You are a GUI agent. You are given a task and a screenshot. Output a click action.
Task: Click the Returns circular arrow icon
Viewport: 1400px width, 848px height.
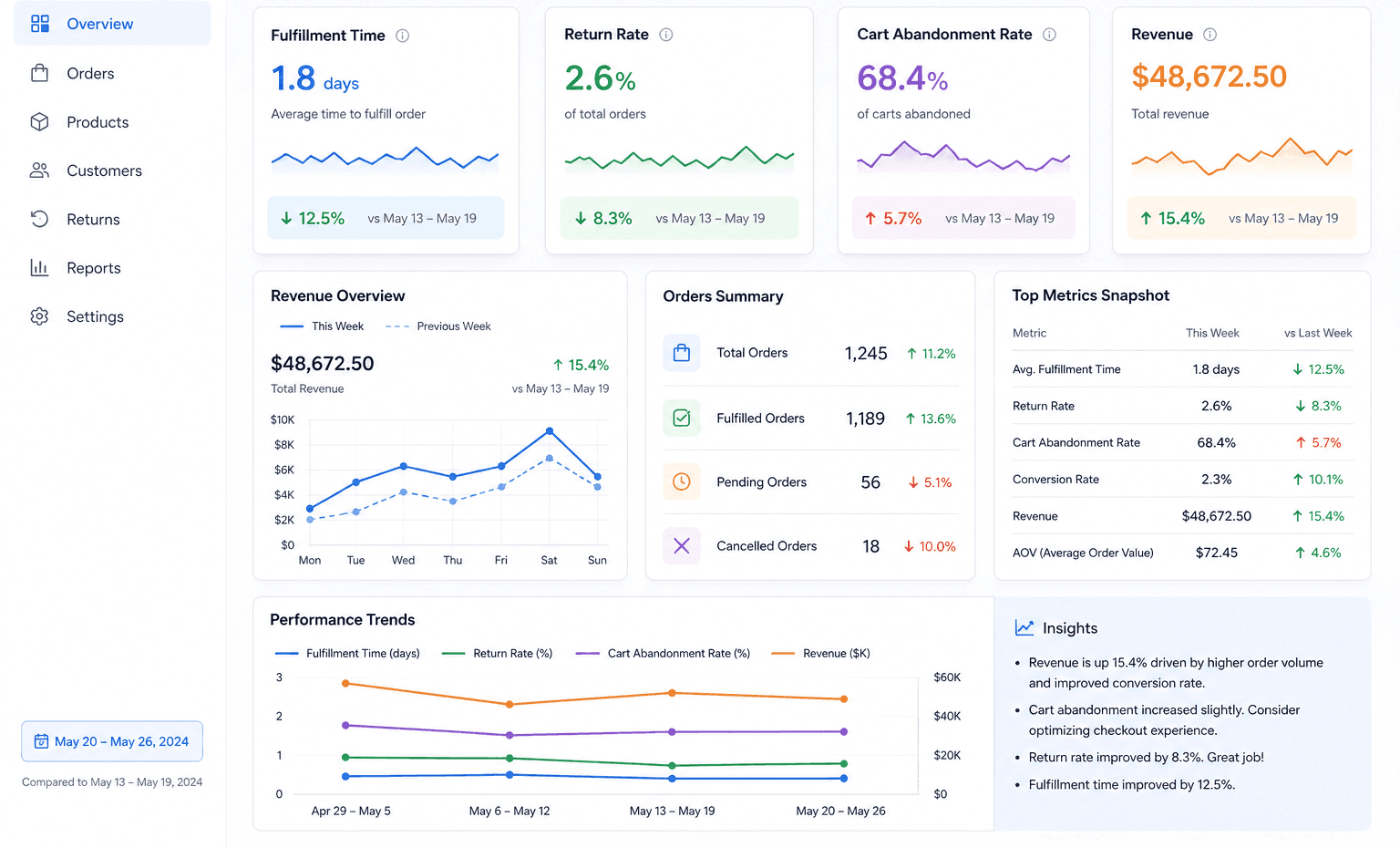pos(39,219)
